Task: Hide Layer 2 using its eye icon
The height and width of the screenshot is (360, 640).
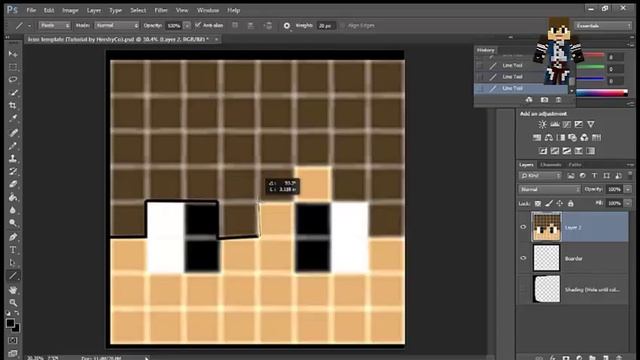Action: point(523,227)
